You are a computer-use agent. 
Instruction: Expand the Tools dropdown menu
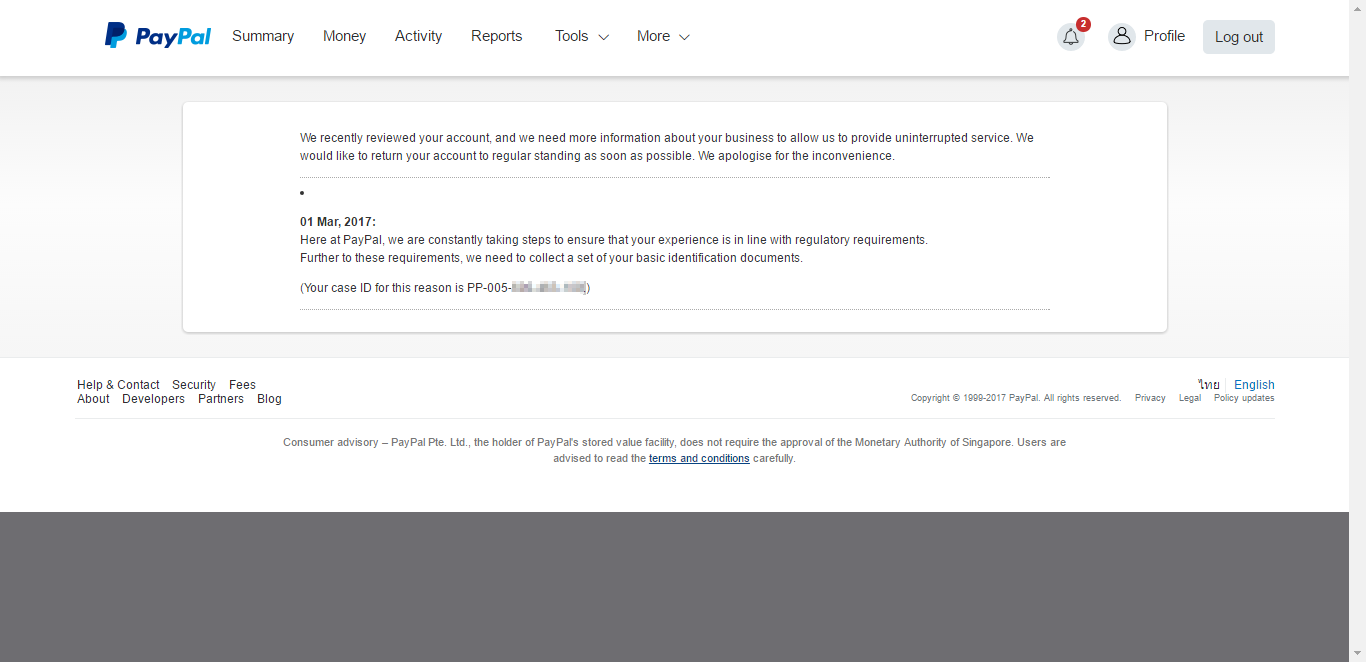(581, 36)
